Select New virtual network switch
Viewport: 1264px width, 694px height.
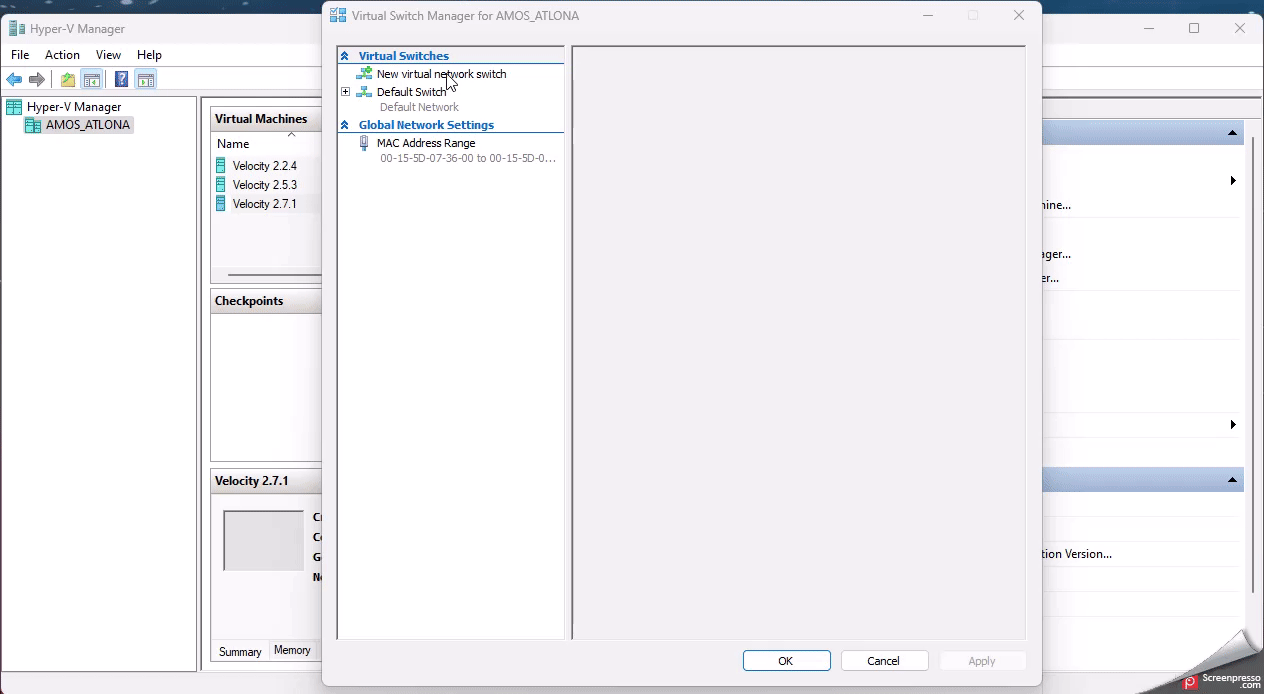tap(441, 74)
